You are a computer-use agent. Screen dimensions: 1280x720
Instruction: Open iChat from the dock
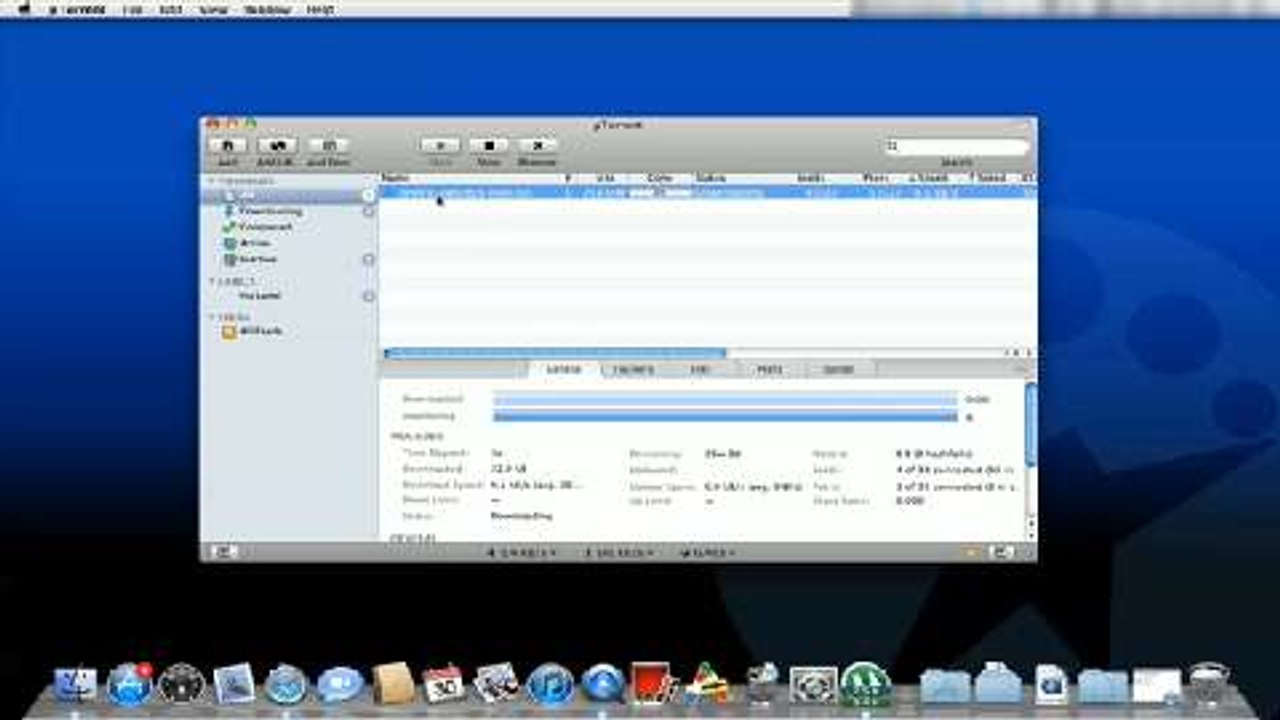[x=340, y=684]
